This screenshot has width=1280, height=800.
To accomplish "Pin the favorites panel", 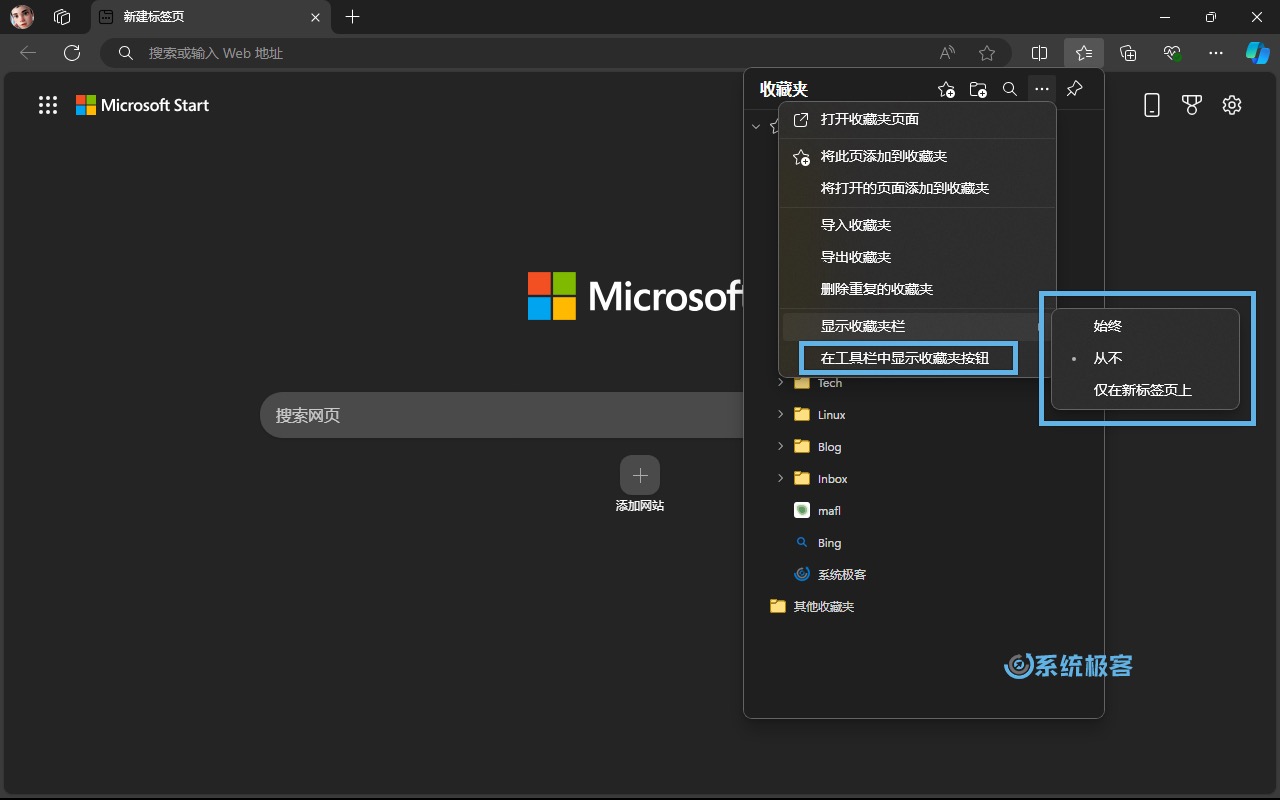I will [1074, 89].
